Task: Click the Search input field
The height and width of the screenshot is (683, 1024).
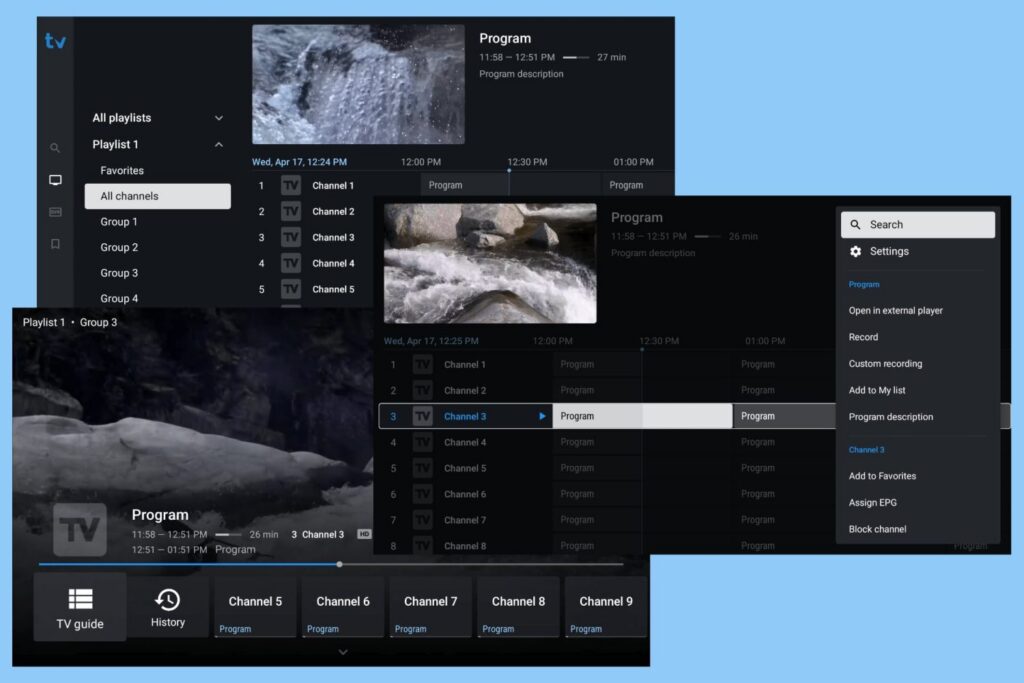Action: click(917, 224)
